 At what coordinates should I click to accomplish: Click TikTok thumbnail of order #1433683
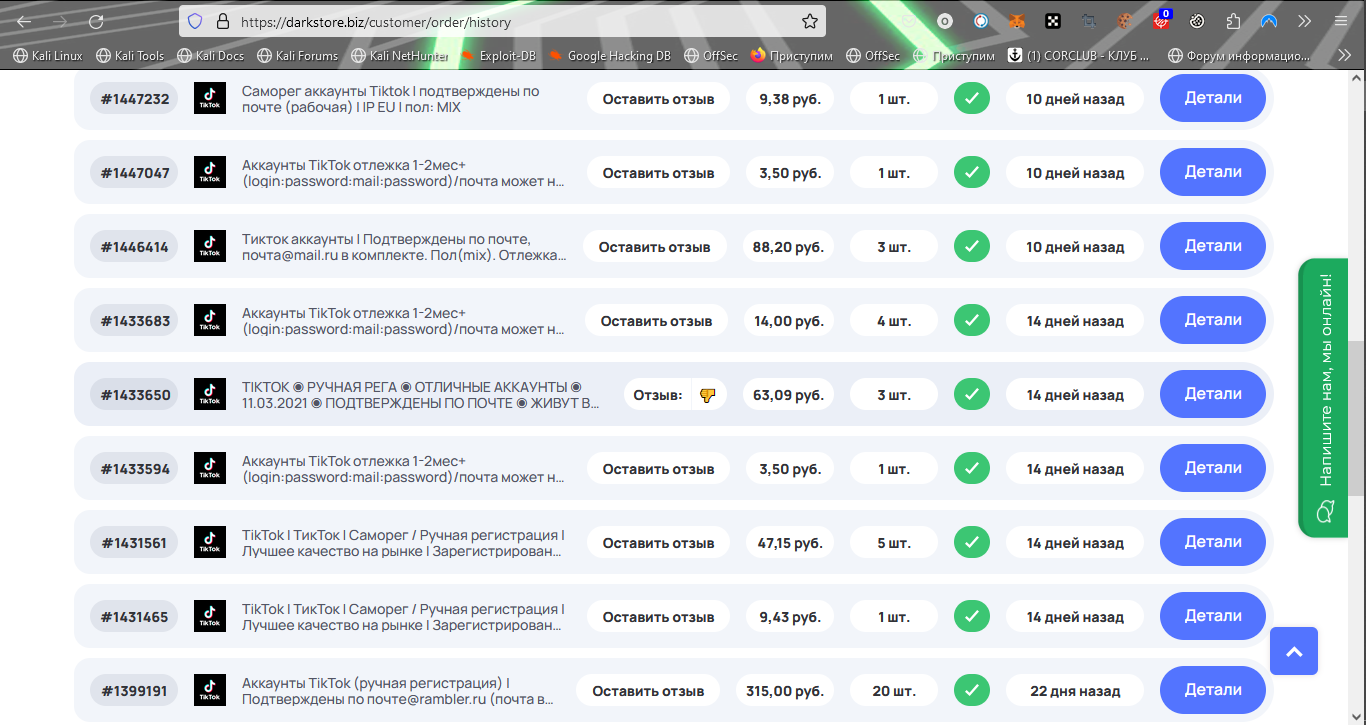coord(210,320)
